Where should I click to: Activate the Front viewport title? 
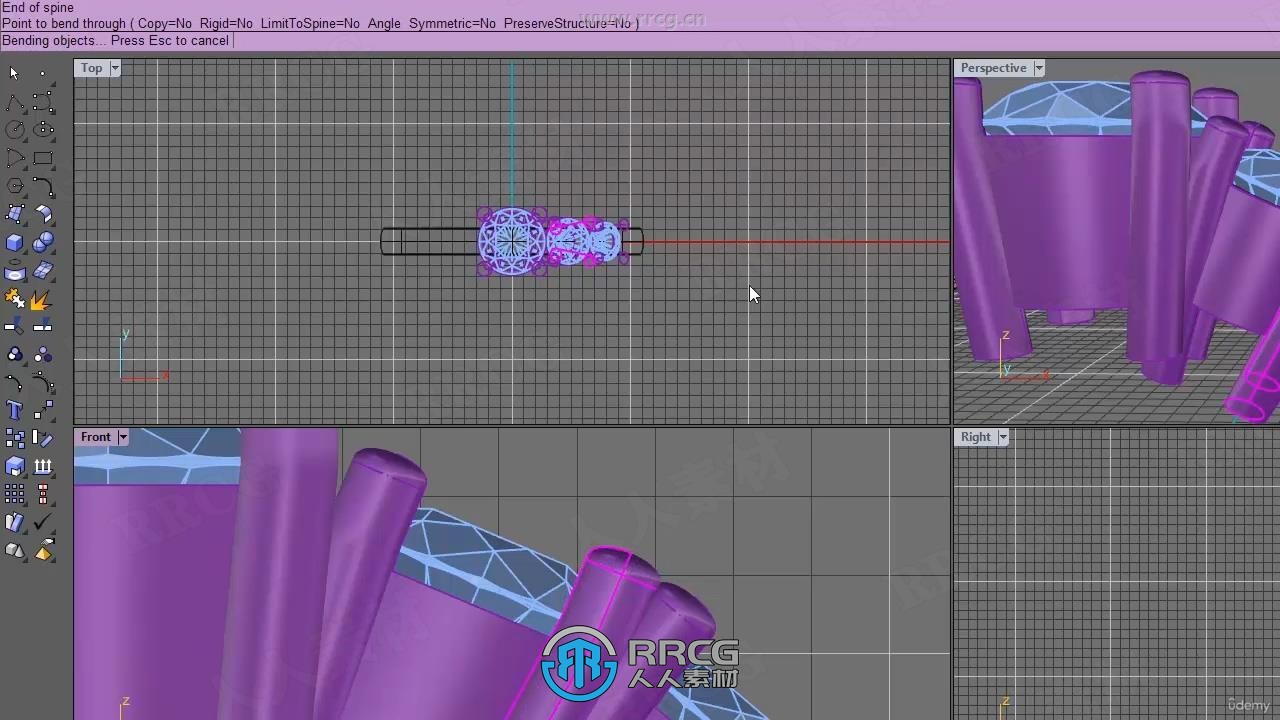pos(96,437)
